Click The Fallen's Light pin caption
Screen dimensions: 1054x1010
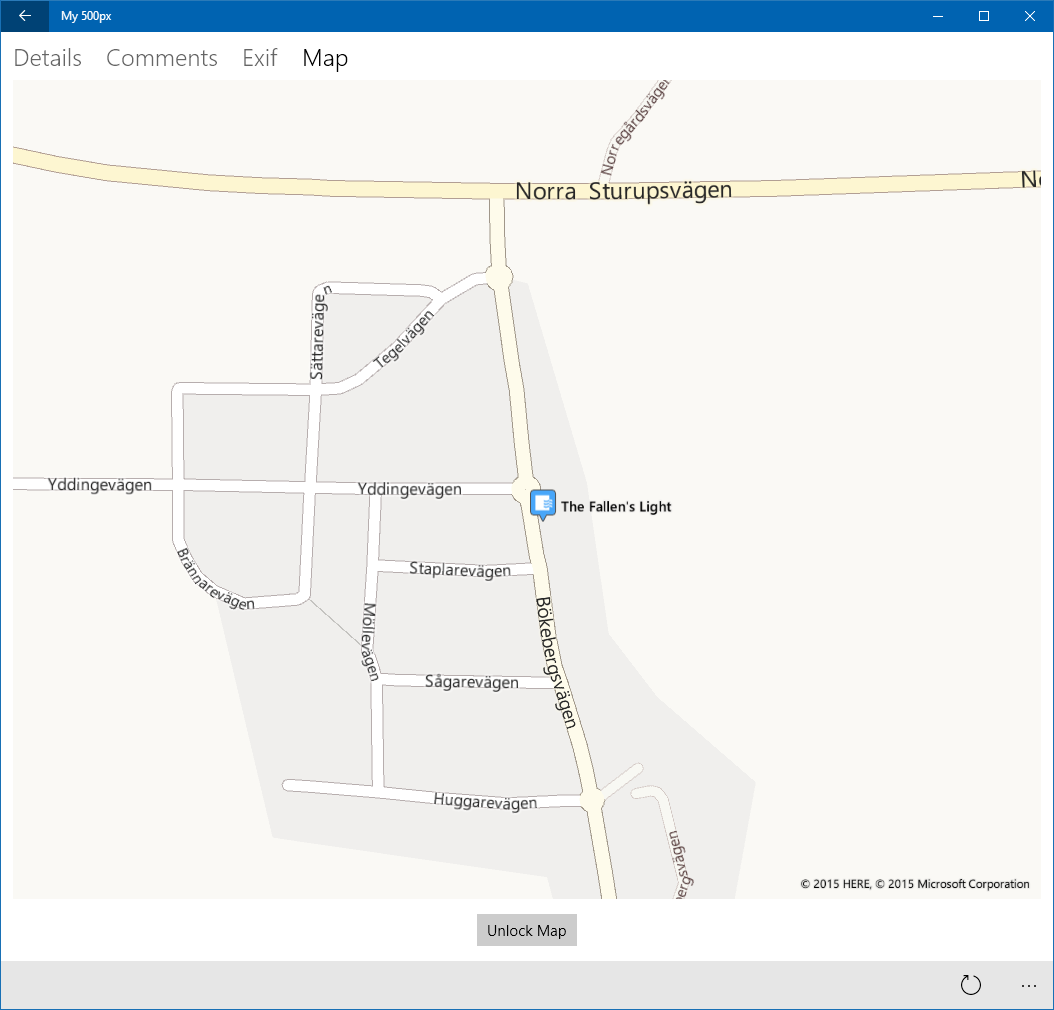(616, 507)
